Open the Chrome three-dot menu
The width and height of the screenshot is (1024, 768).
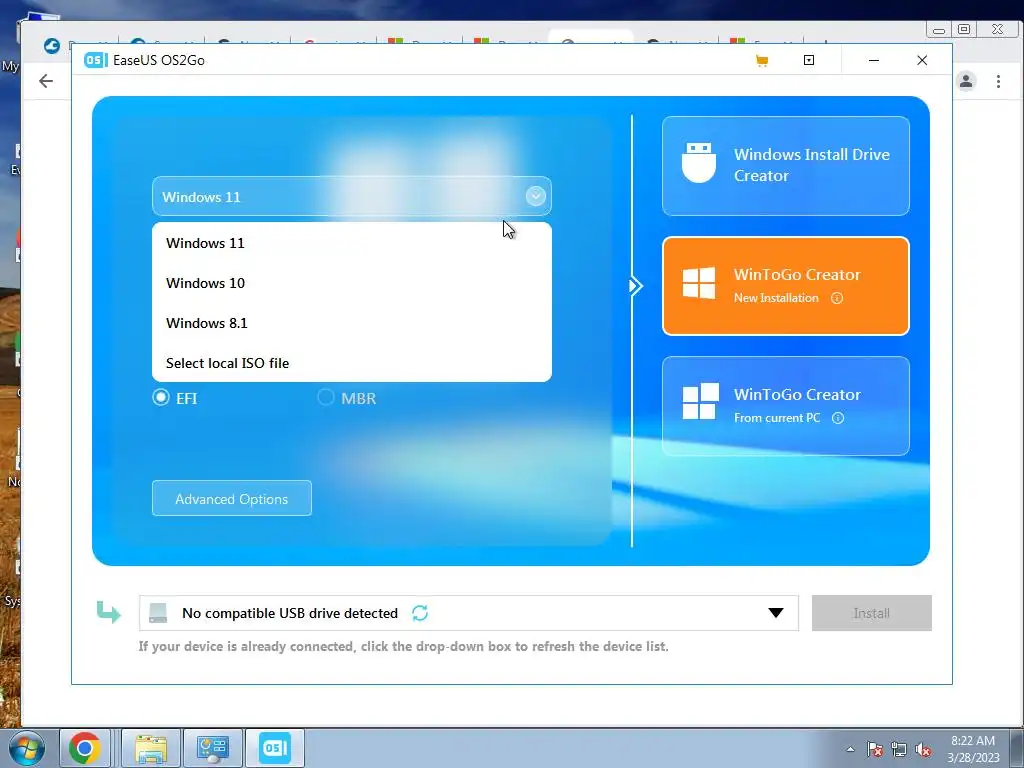998,81
